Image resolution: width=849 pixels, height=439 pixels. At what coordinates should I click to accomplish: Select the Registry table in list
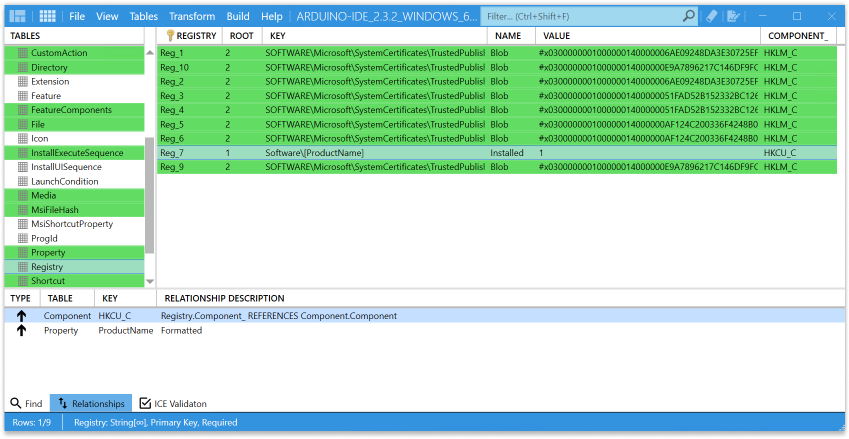click(74, 267)
